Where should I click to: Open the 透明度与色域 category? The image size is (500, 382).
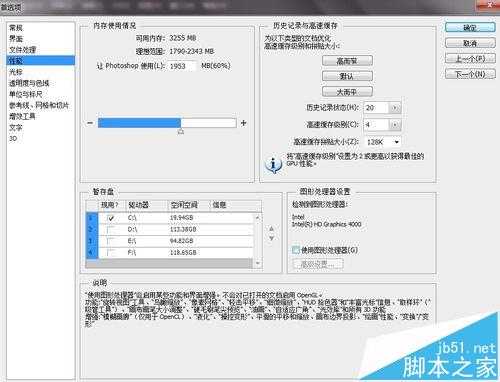click(29, 83)
